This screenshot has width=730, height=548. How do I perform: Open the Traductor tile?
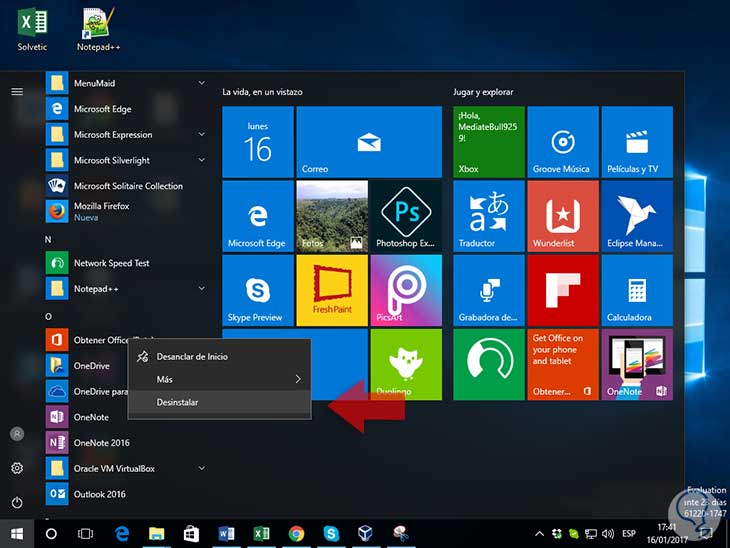point(489,216)
